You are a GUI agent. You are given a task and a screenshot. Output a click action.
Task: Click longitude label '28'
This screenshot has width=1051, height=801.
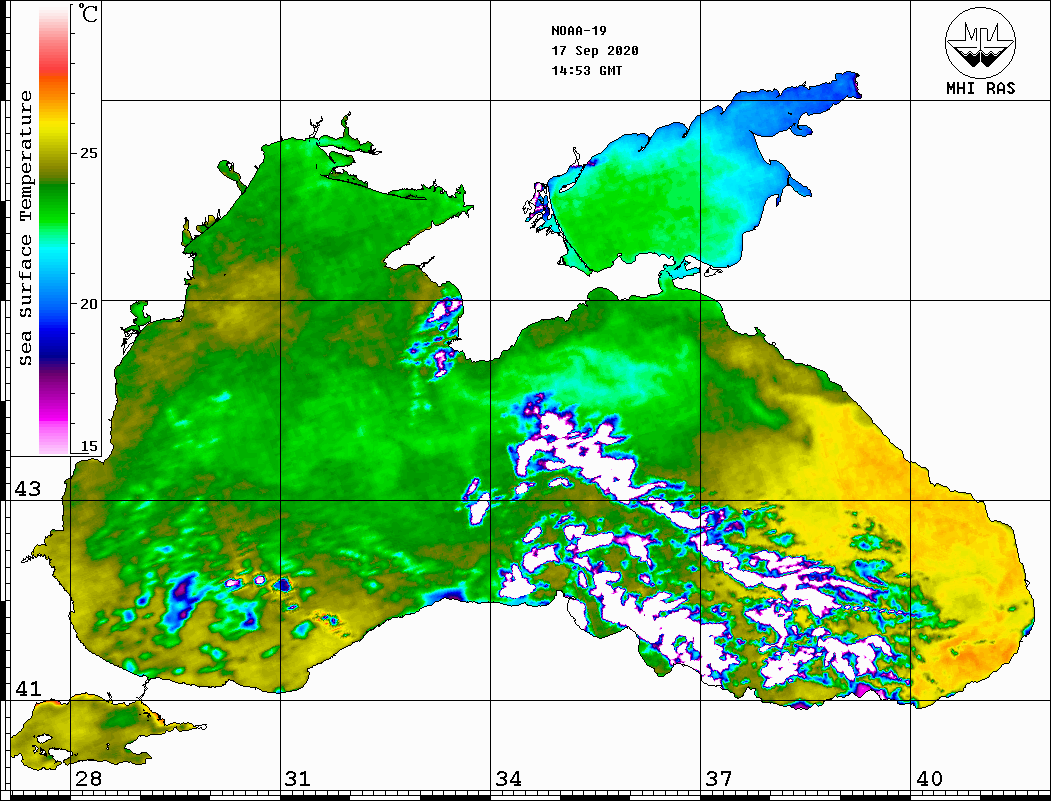(88, 779)
